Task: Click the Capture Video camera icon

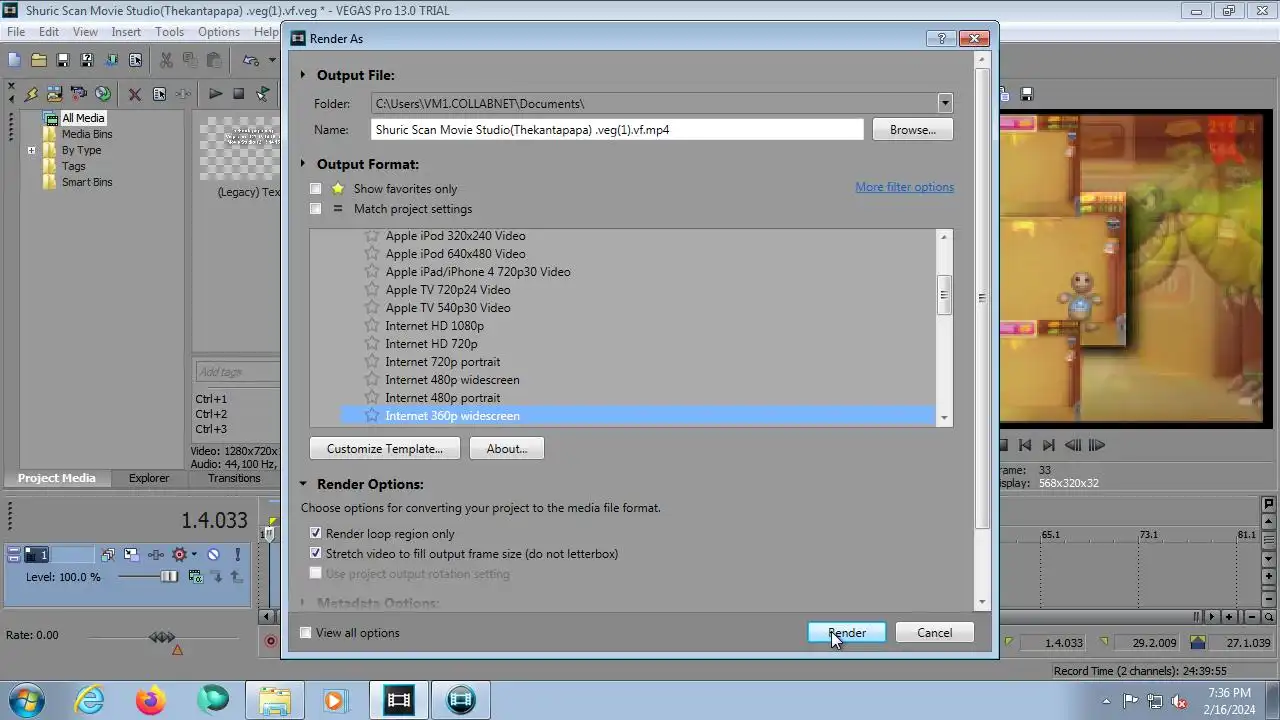Action: (x=79, y=94)
